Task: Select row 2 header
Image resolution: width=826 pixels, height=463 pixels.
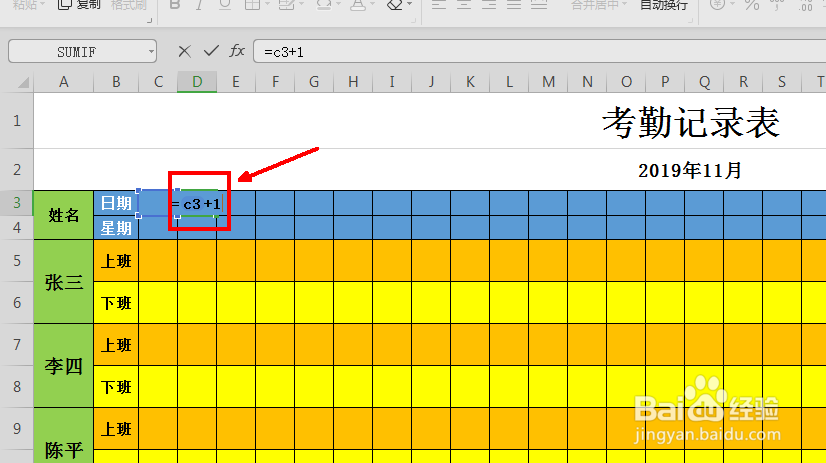Action: coord(17,170)
